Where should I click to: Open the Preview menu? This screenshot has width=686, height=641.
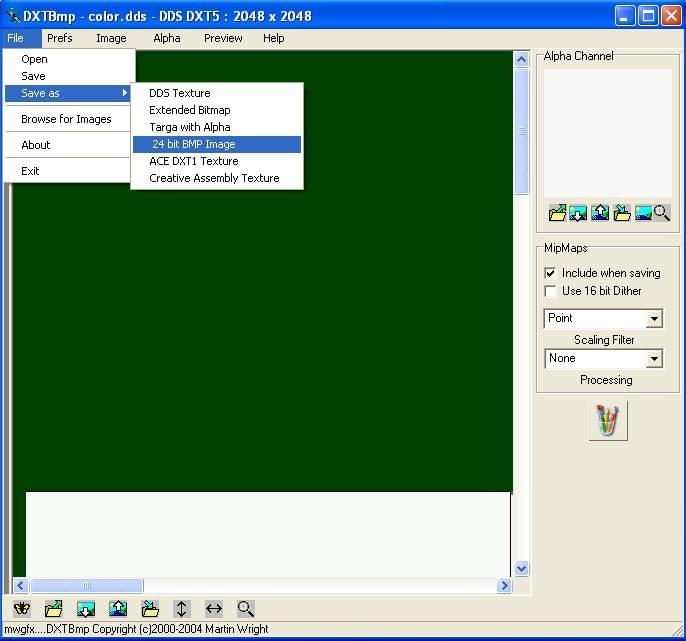(223, 38)
